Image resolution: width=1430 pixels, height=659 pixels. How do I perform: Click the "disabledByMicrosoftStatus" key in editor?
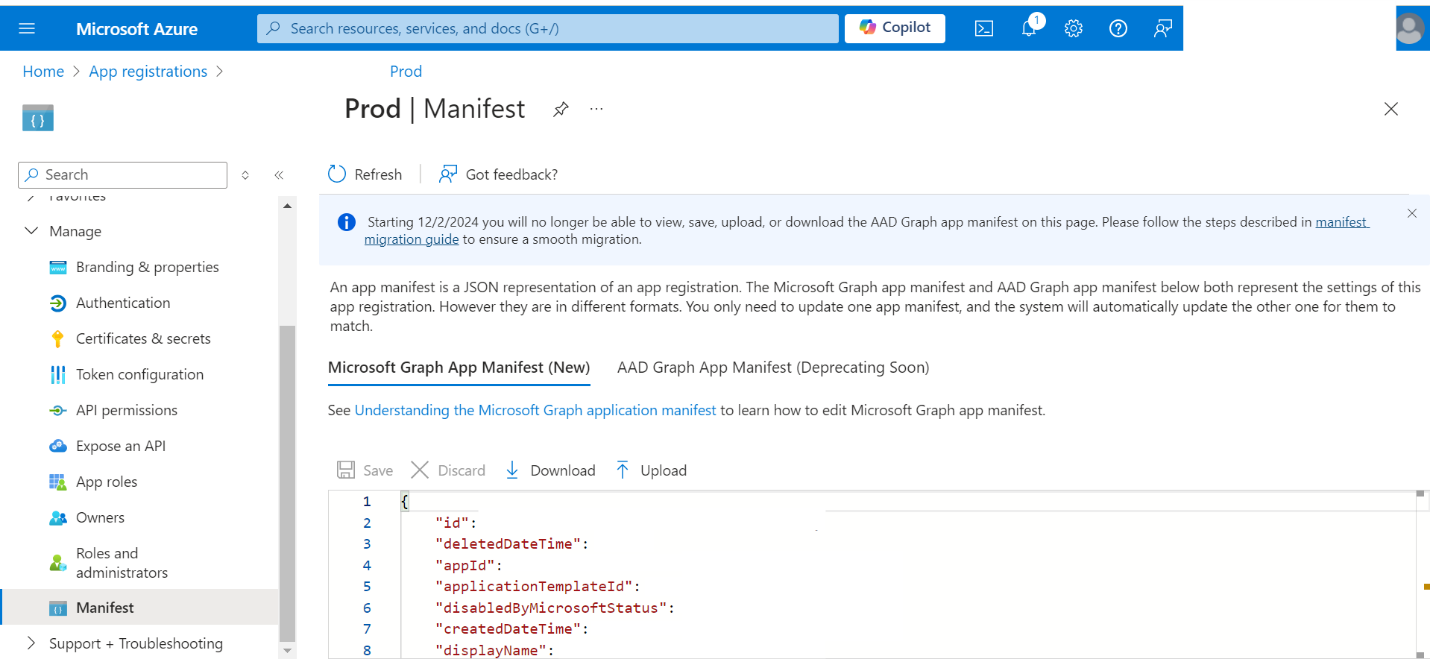point(555,608)
